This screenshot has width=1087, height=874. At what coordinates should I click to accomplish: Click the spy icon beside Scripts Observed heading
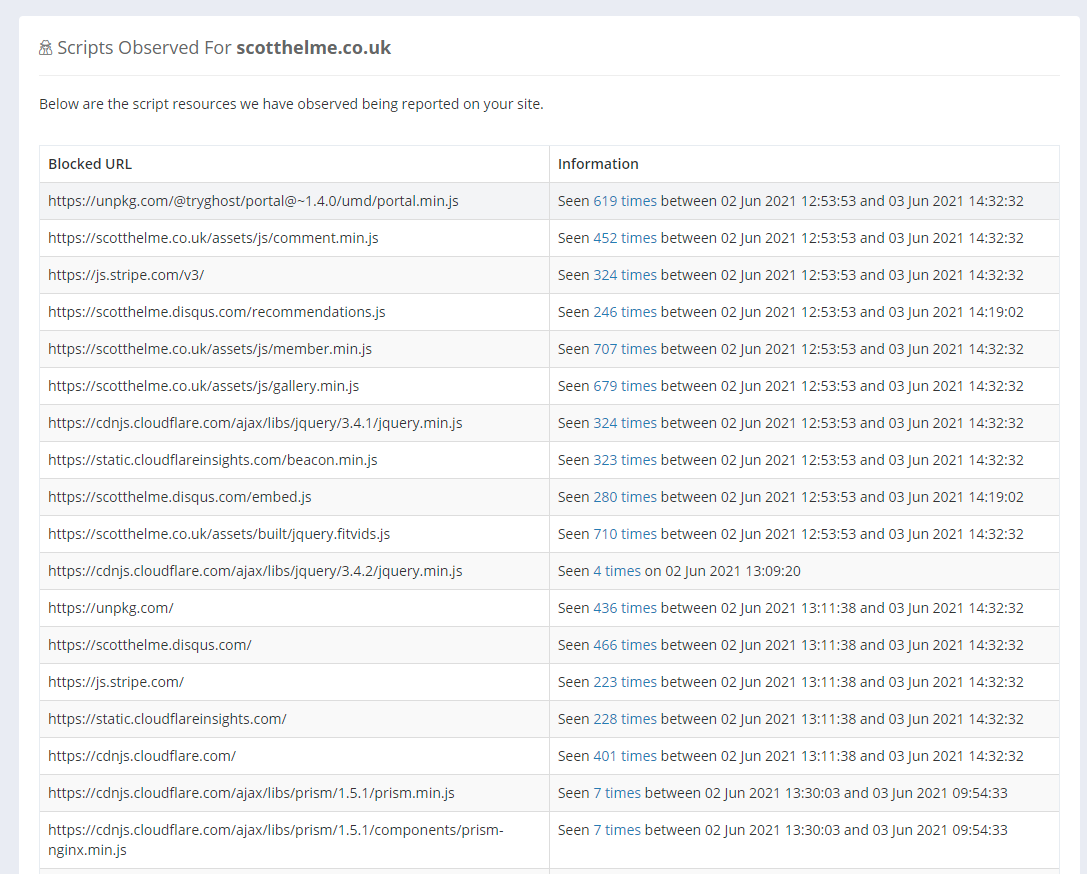click(x=45, y=48)
